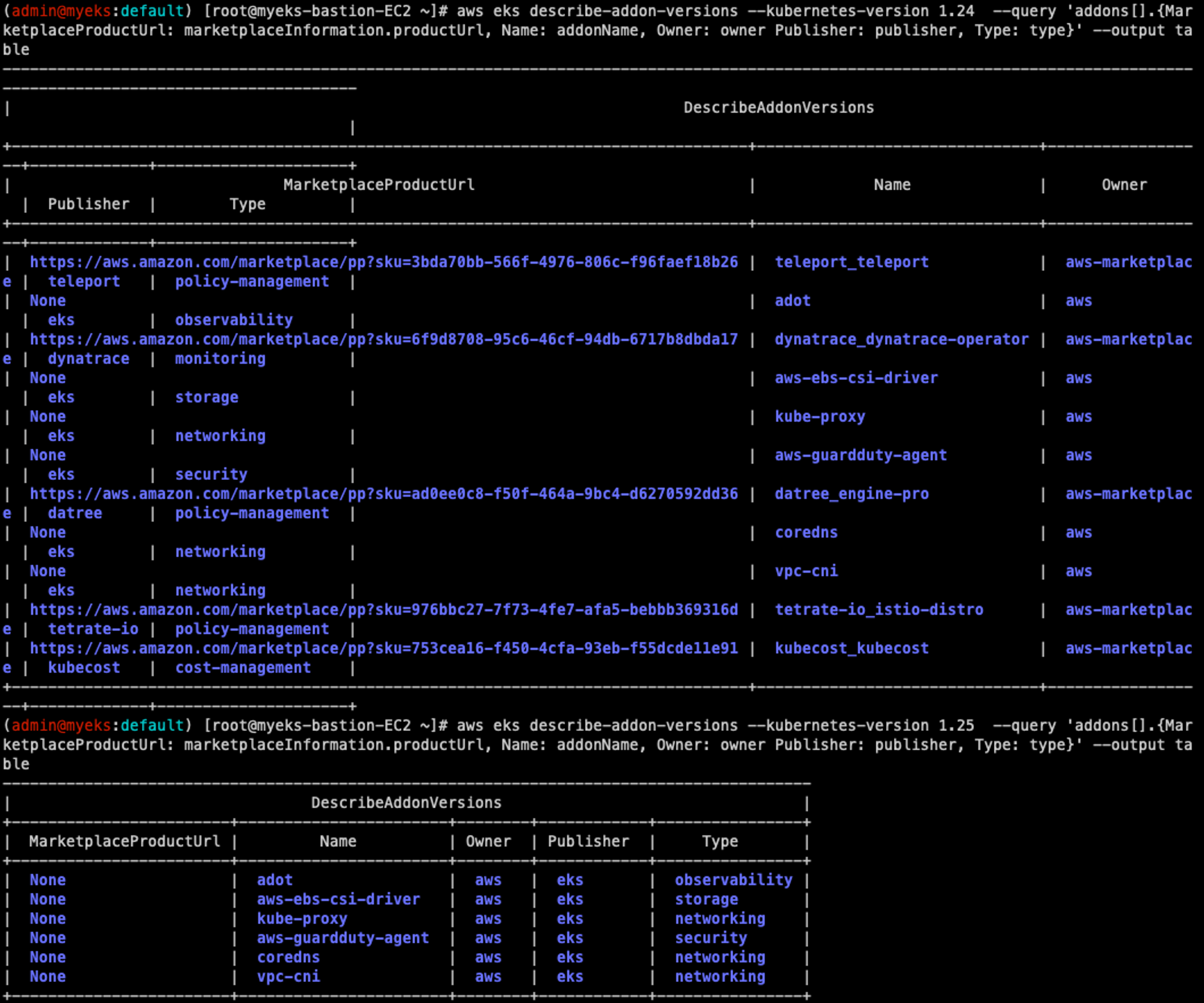Open the tetrate-io istio marketplace URL
Screen dimensions: 1204x1003
(383, 610)
